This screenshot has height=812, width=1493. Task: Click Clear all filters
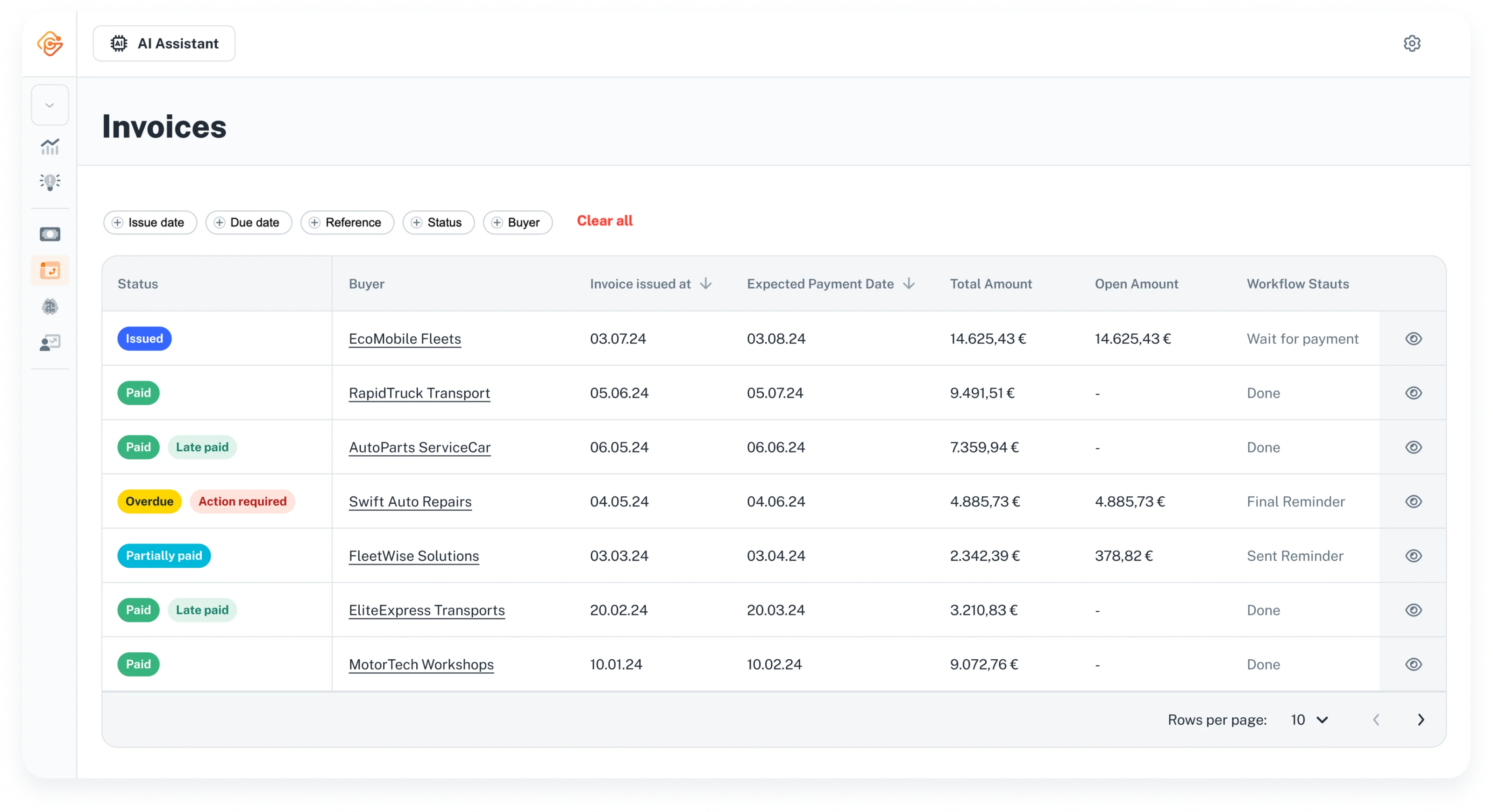point(604,221)
